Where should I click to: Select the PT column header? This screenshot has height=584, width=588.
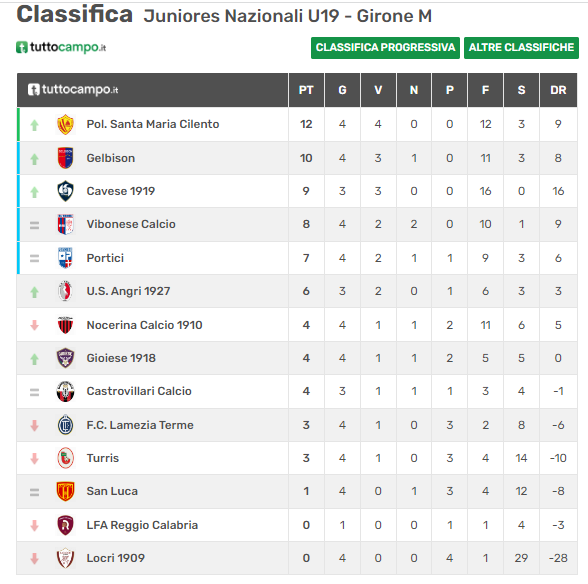pyautogui.click(x=306, y=90)
